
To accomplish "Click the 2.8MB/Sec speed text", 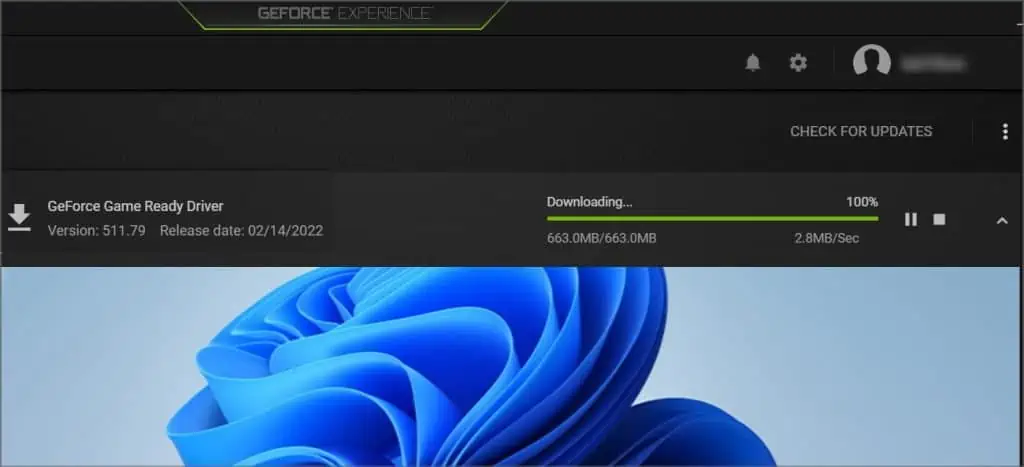I will (x=827, y=238).
